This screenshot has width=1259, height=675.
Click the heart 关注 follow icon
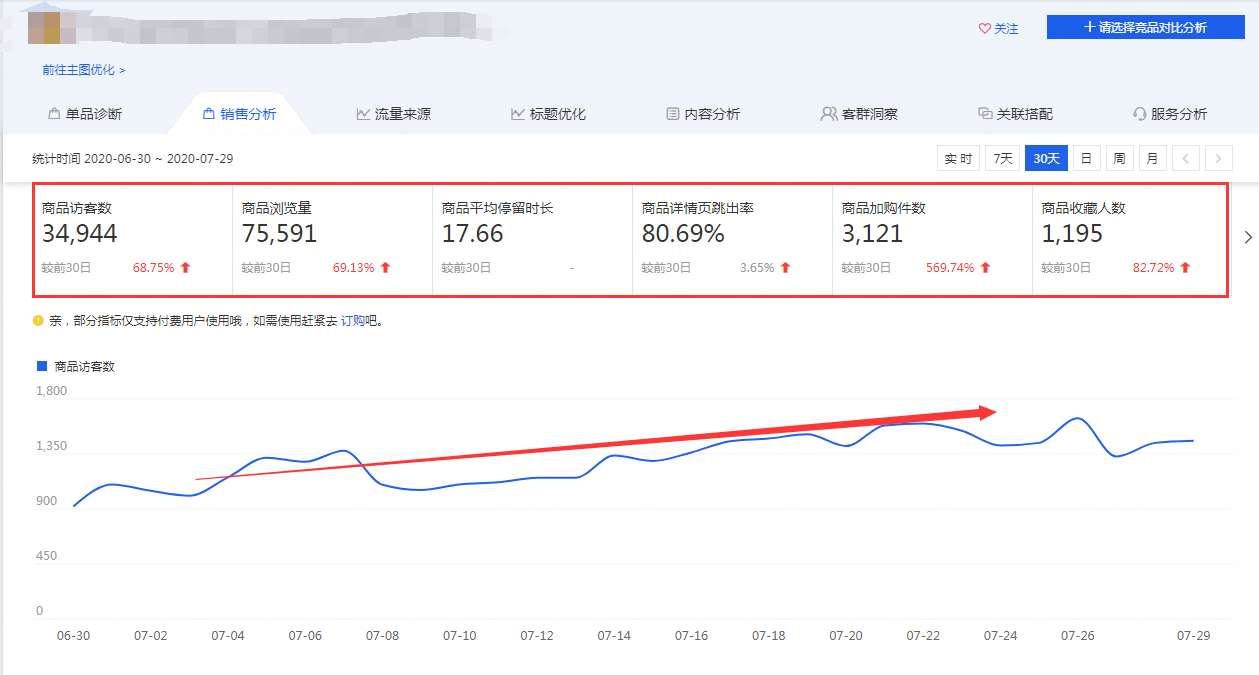click(x=984, y=29)
